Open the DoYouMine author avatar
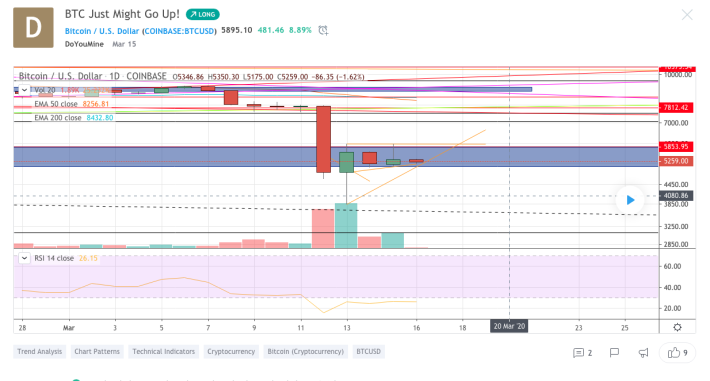Image resolution: width=710 pixels, height=381 pixels. click(x=33, y=28)
